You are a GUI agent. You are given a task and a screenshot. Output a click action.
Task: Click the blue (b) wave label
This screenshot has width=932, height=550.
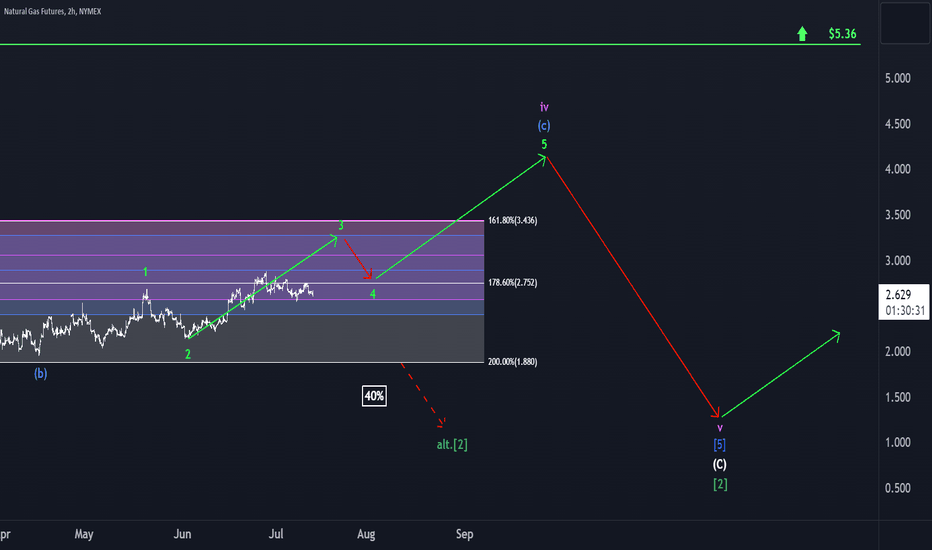40,373
